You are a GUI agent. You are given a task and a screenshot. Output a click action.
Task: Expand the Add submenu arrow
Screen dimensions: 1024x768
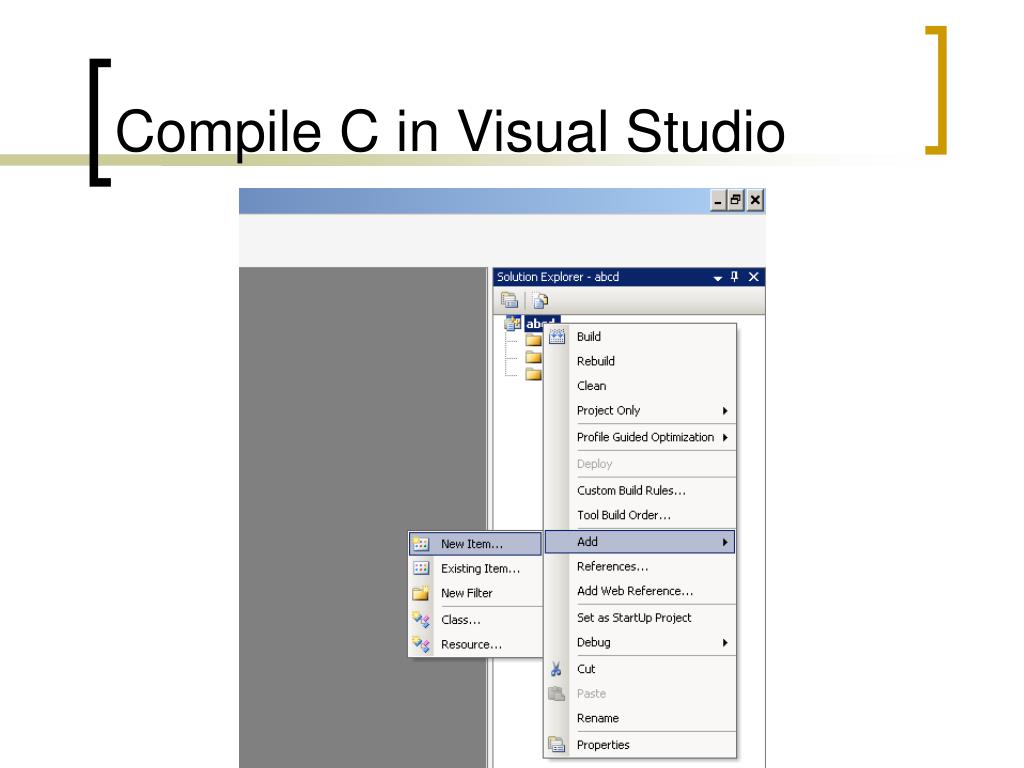click(x=725, y=542)
